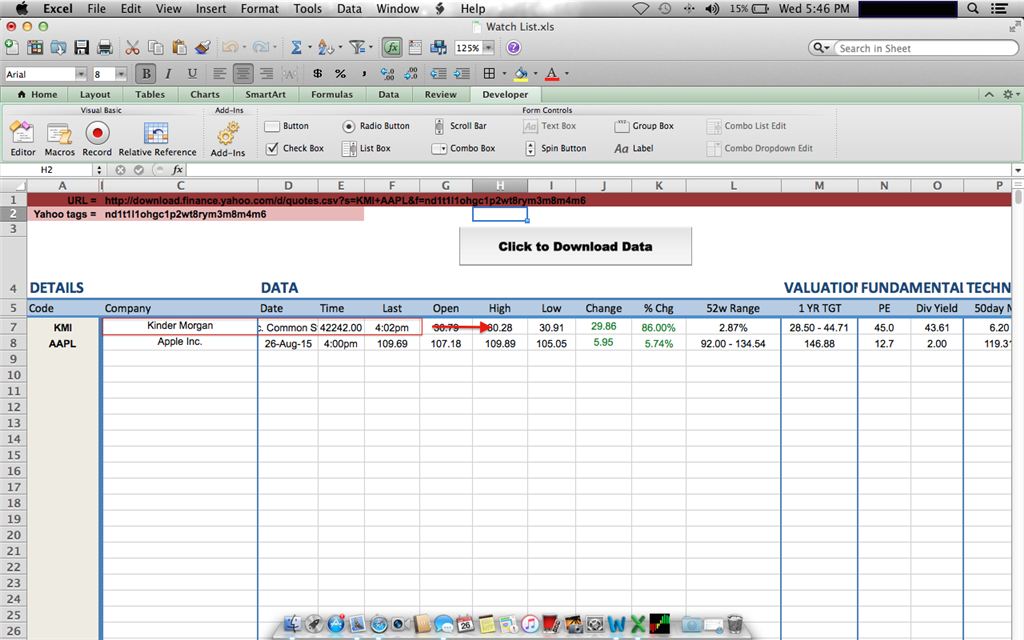Click to Download Data button

point(575,246)
